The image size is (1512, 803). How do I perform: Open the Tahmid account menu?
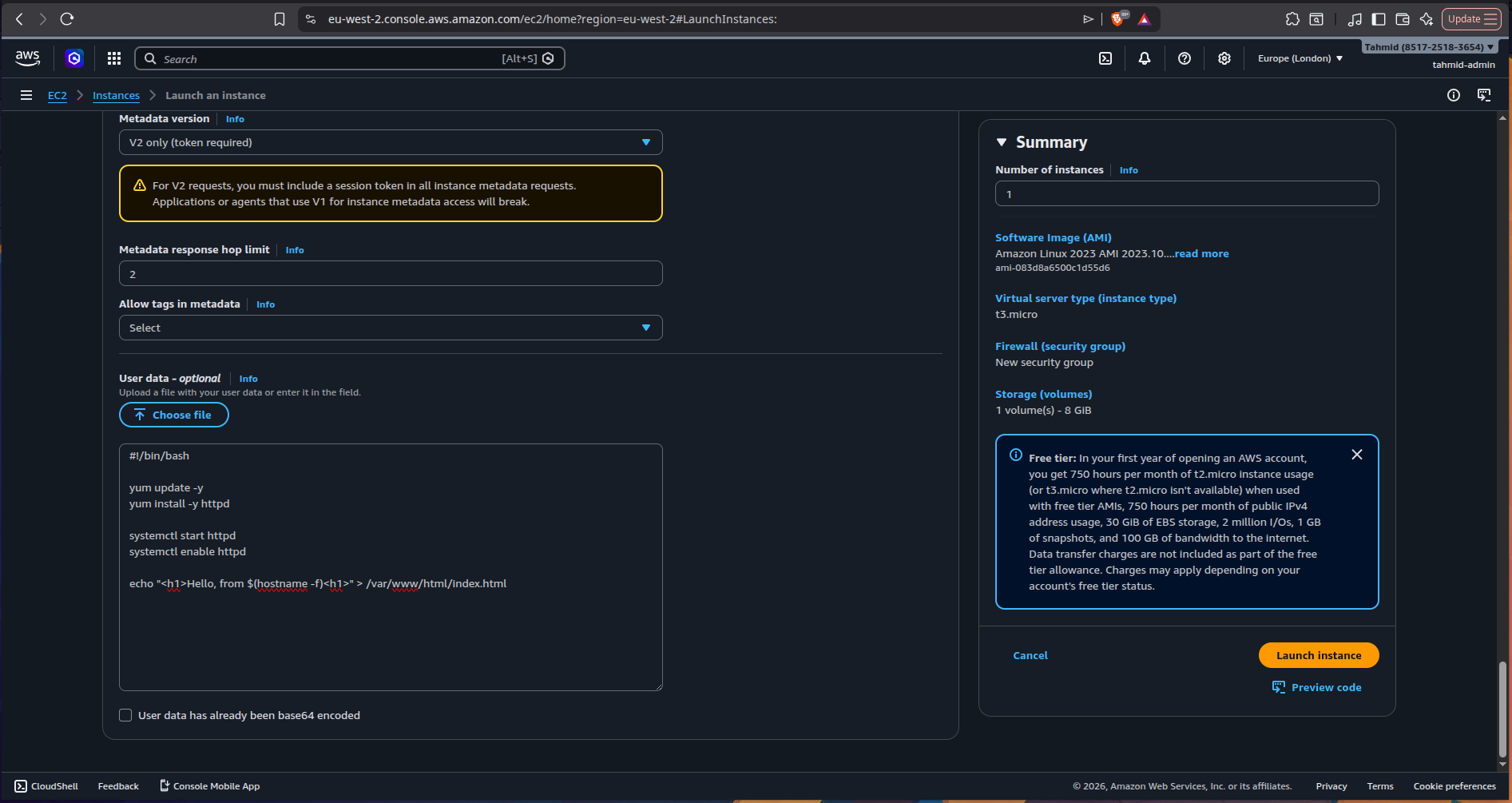pyautogui.click(x=1429, y=47)
